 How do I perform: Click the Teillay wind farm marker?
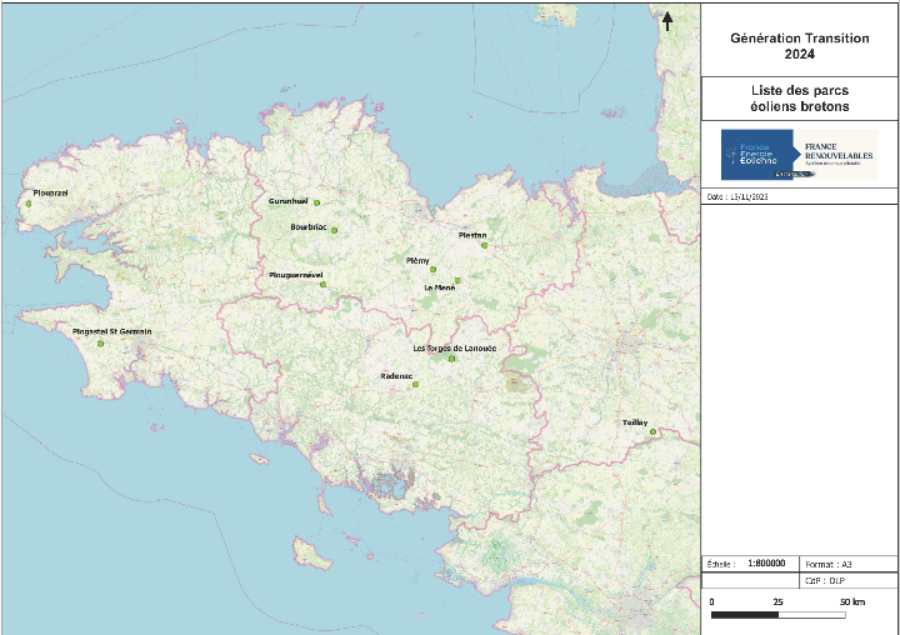(654, 433)
